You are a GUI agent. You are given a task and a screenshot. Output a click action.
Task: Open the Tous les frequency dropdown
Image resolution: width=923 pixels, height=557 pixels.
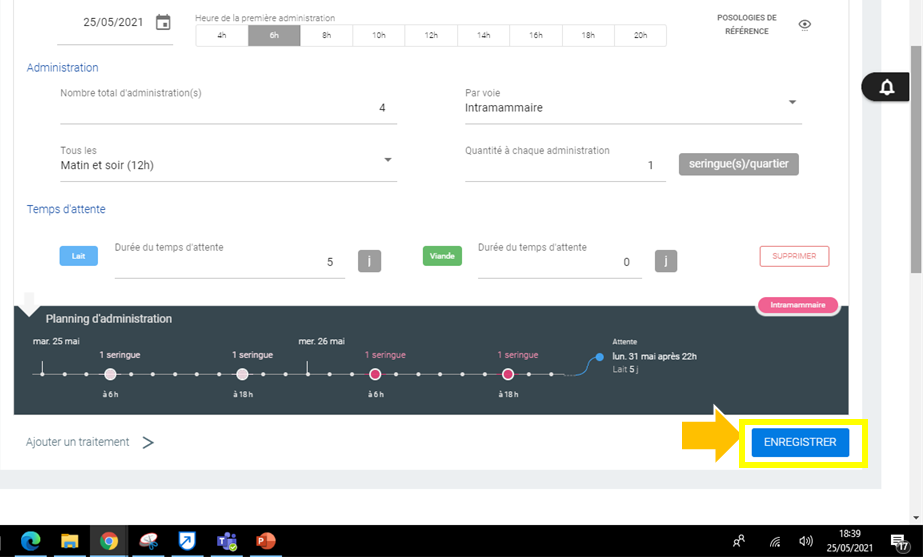[228, 165]
